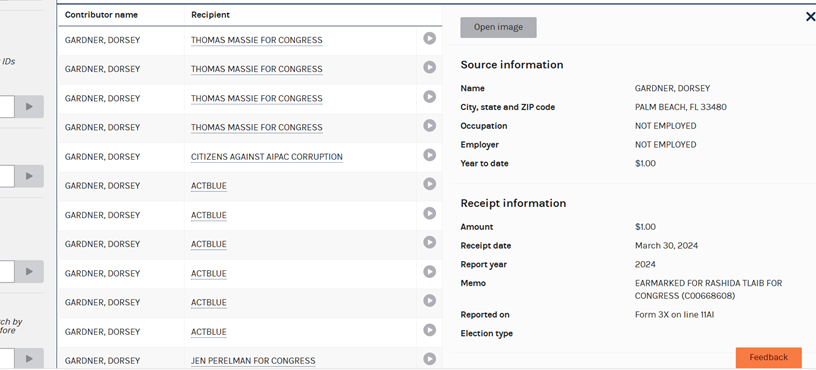The height and width of the screenshot is (370, 816).
Task: Expand details arrow for CITIZENS AGAINST AIPAC CORRUPTION row
Action: click(x=429, y=155)
